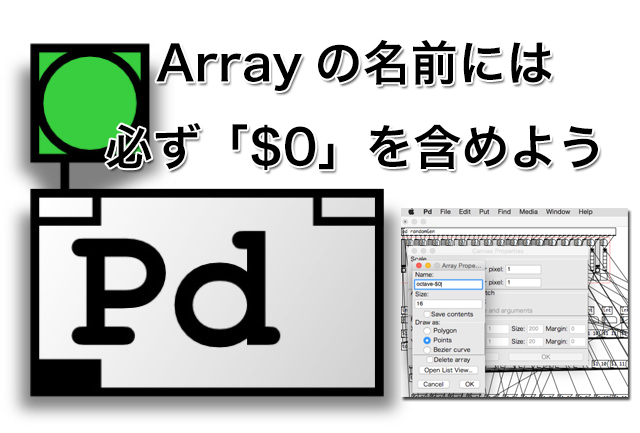This screenshot has height=433, width=640.
Task: Enable the Save contents checkbox
Action: pyautogui.click(x=427, y=314)
